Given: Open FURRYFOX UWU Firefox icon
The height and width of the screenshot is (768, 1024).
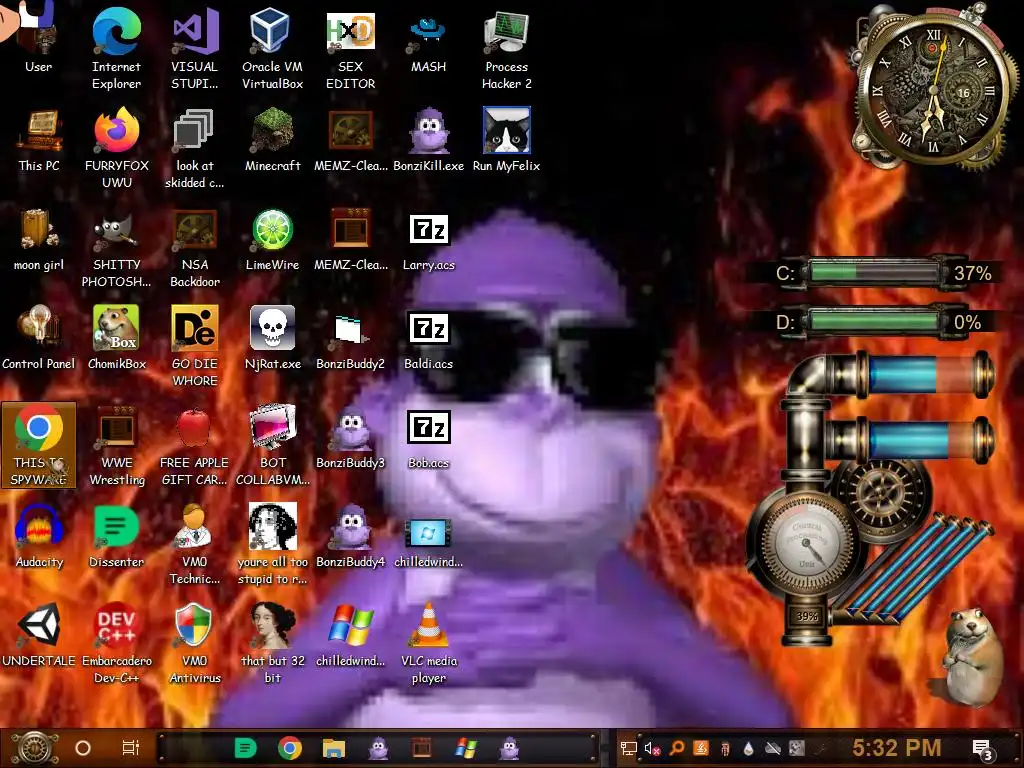Looking at the screenshot, I should 117,148.
